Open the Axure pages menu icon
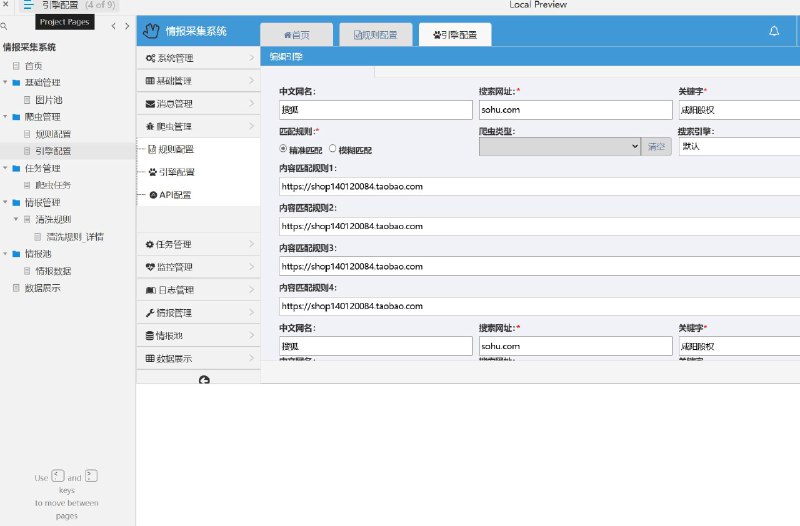The image size is (800, 526). [28, 5]
